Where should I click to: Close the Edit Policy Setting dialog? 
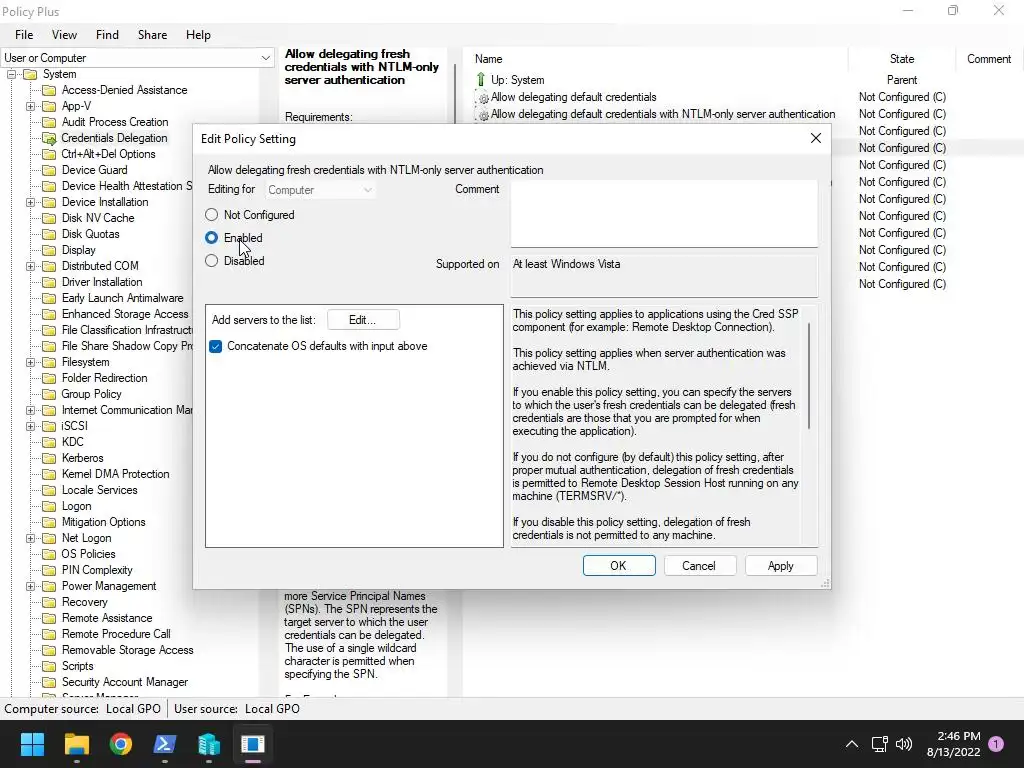click(816, 138)
